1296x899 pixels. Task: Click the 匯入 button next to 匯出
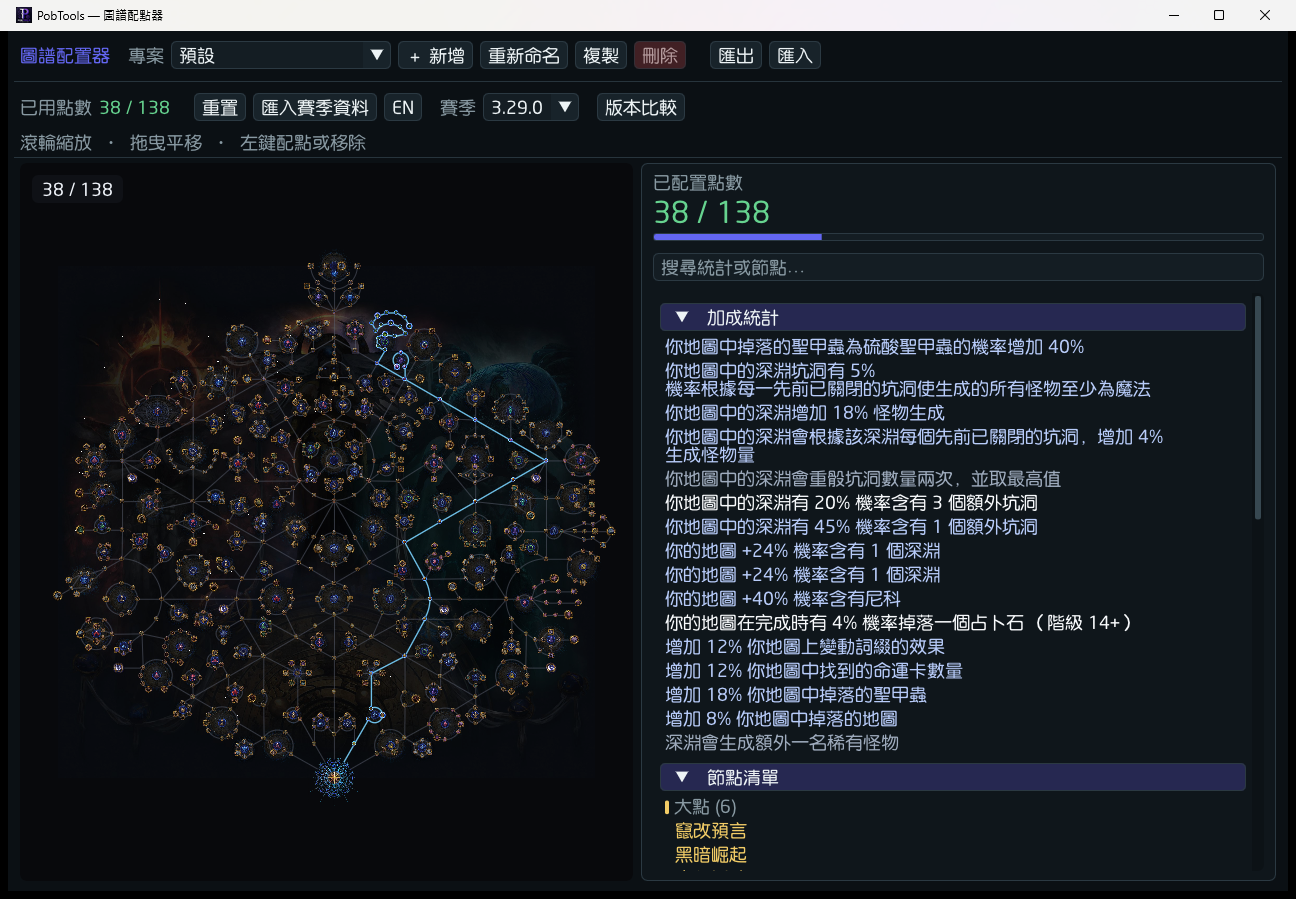(x=795, y=56)
